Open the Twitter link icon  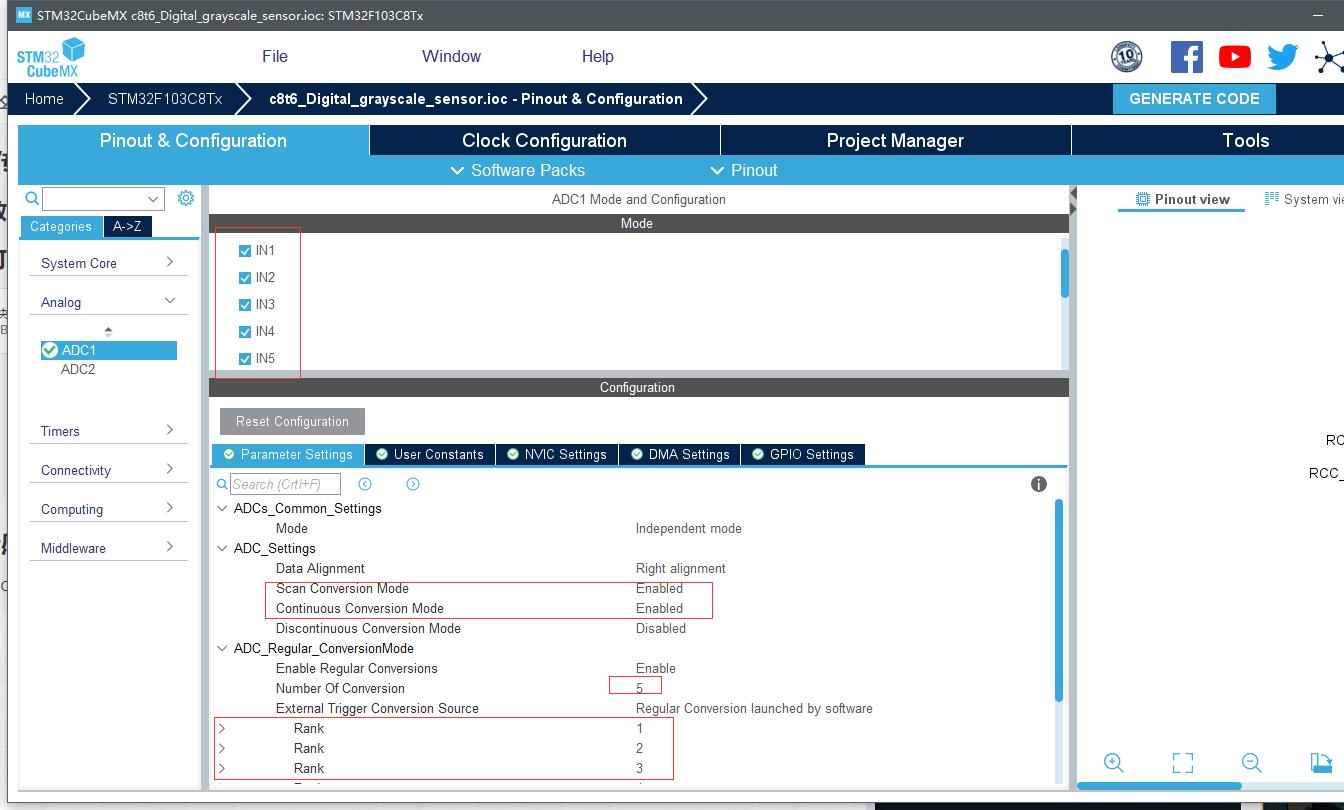[1282, 57]
